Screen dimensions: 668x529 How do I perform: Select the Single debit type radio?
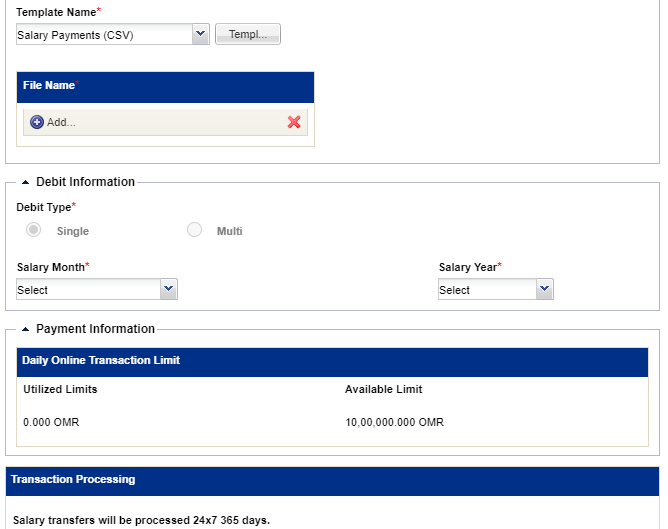(33, 230)
